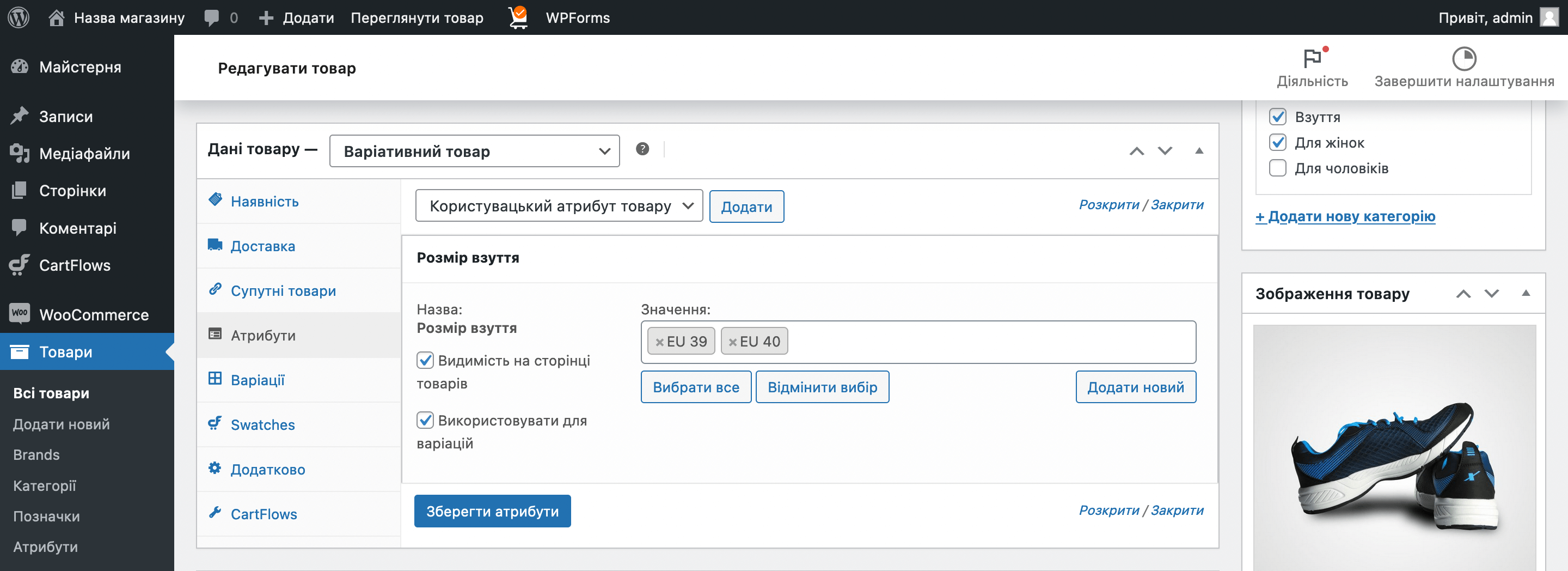Click the Додатково gear icon
Viewport: 1568px width, 571px height.
pos(215,467)
